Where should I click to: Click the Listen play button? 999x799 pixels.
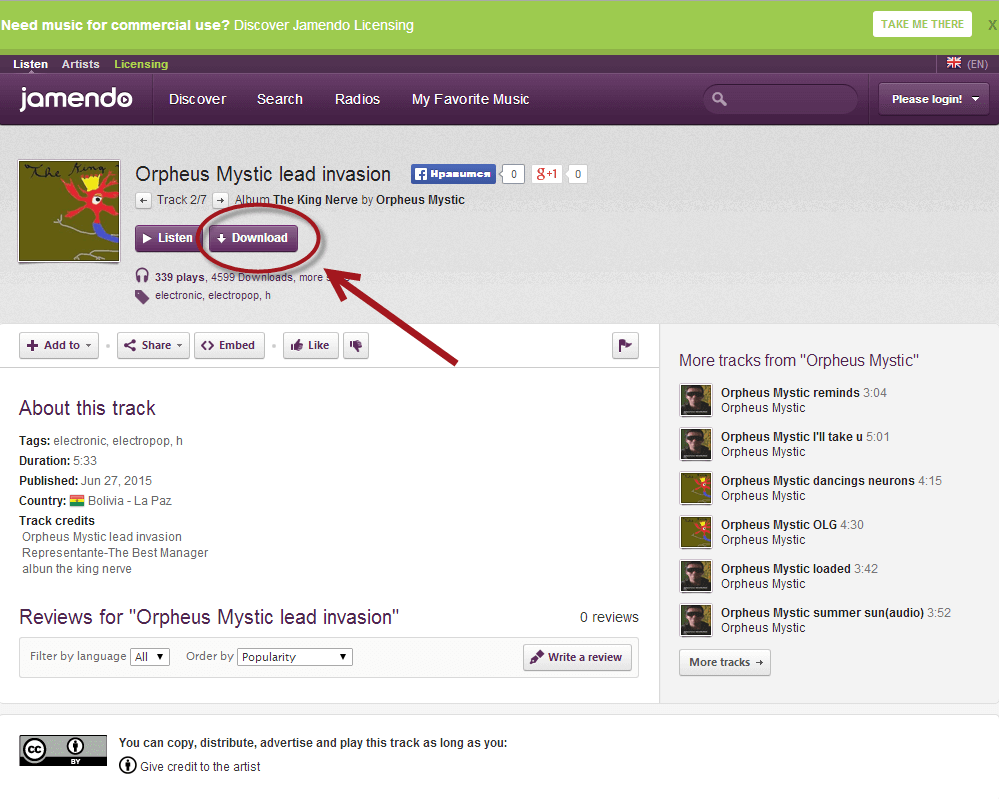pyautogui.click(x=168, y=238)
